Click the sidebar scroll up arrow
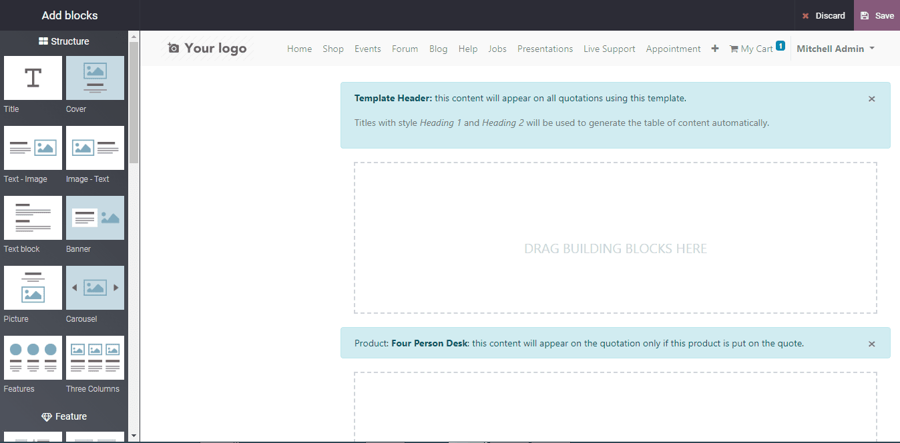This screenshot has height=443, width=900. [134, 36]
